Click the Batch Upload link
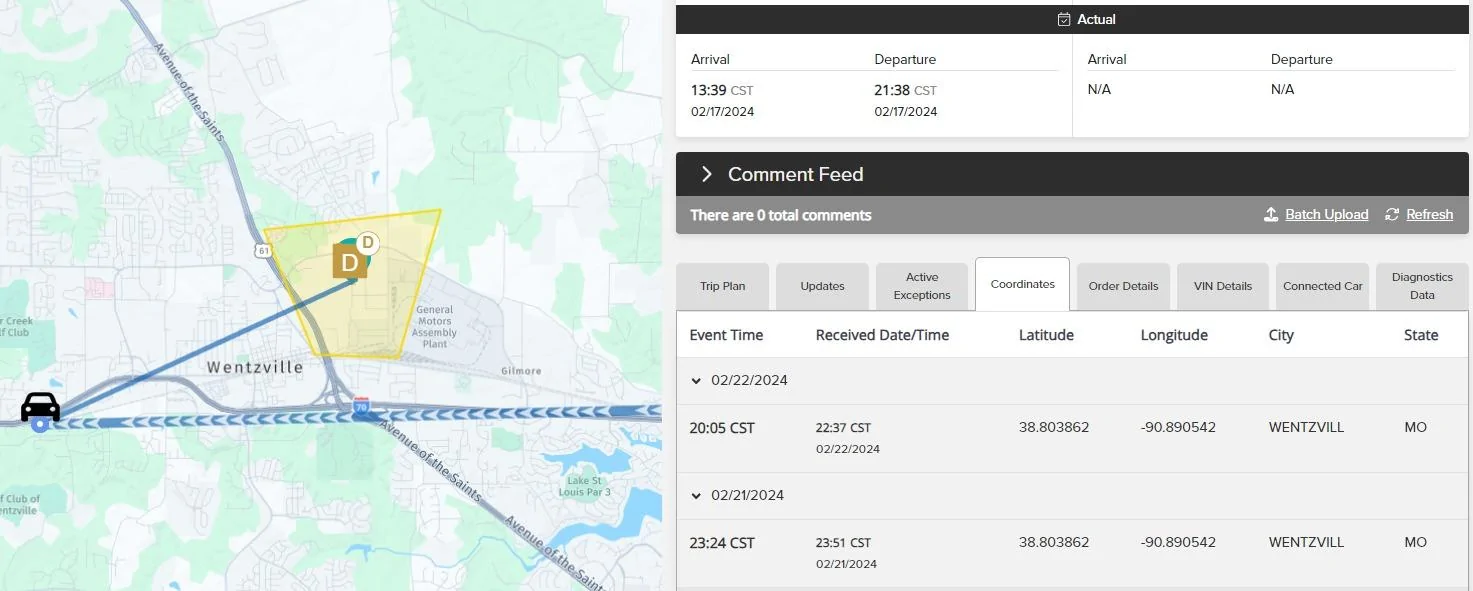The width and height of the screenshot is (1473, 591). click(x=1327, y=214)
